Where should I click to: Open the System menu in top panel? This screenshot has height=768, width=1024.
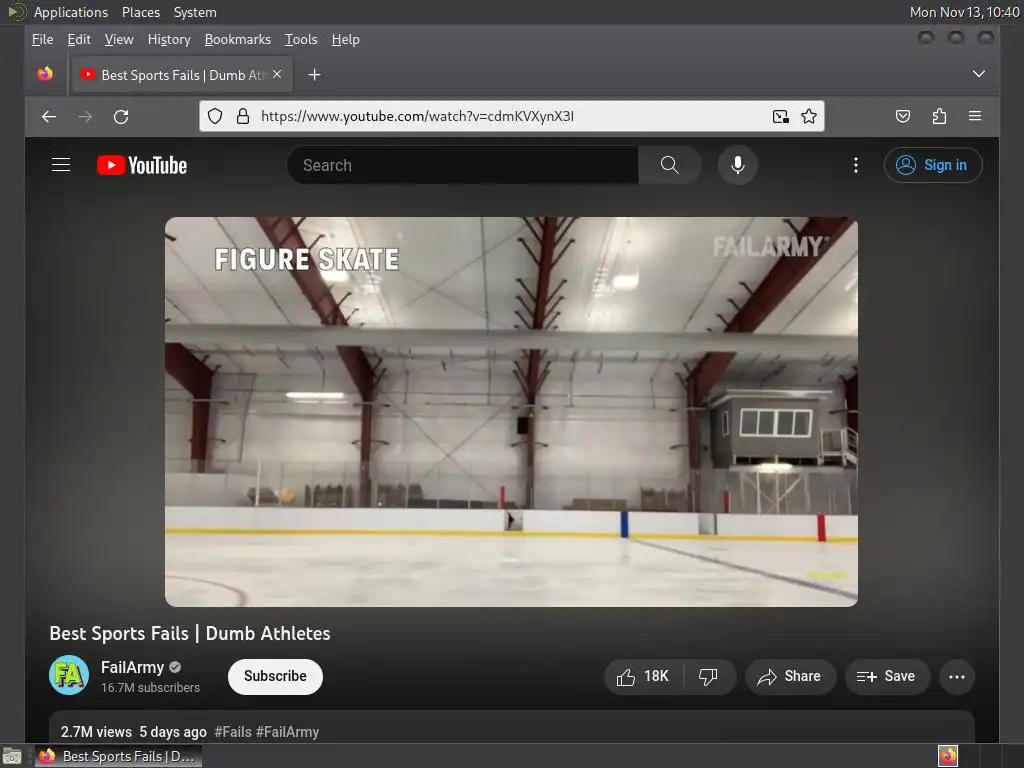(195, 12)
